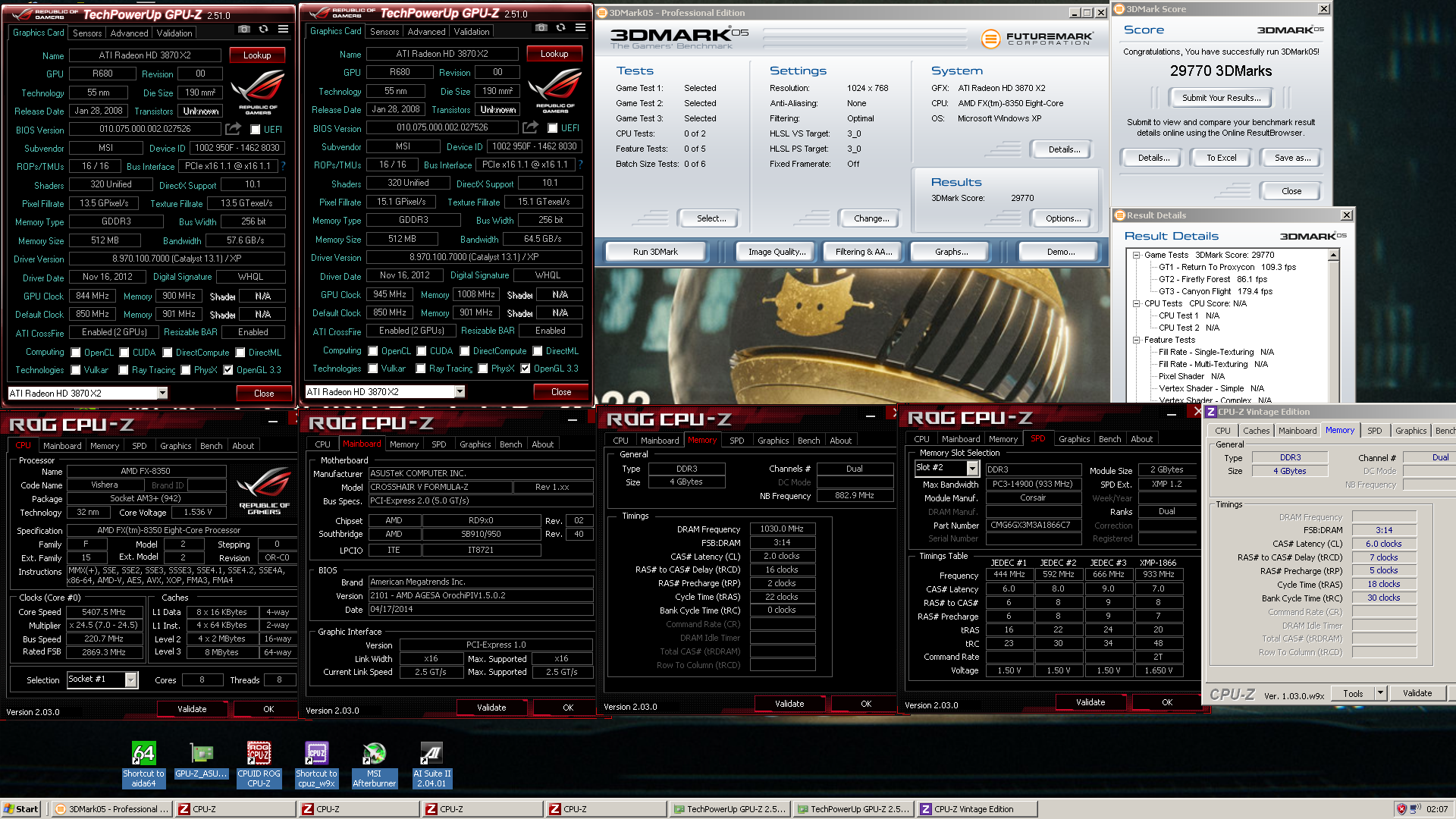
Task: Click Run 3DMark button
Action: [655, 252]
